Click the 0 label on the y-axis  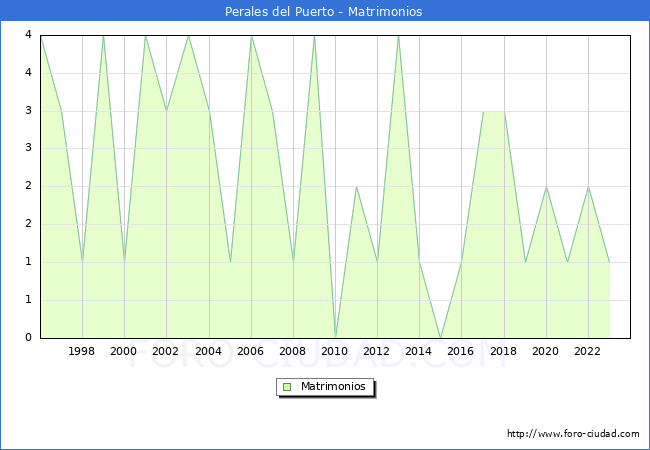[28, 337]
